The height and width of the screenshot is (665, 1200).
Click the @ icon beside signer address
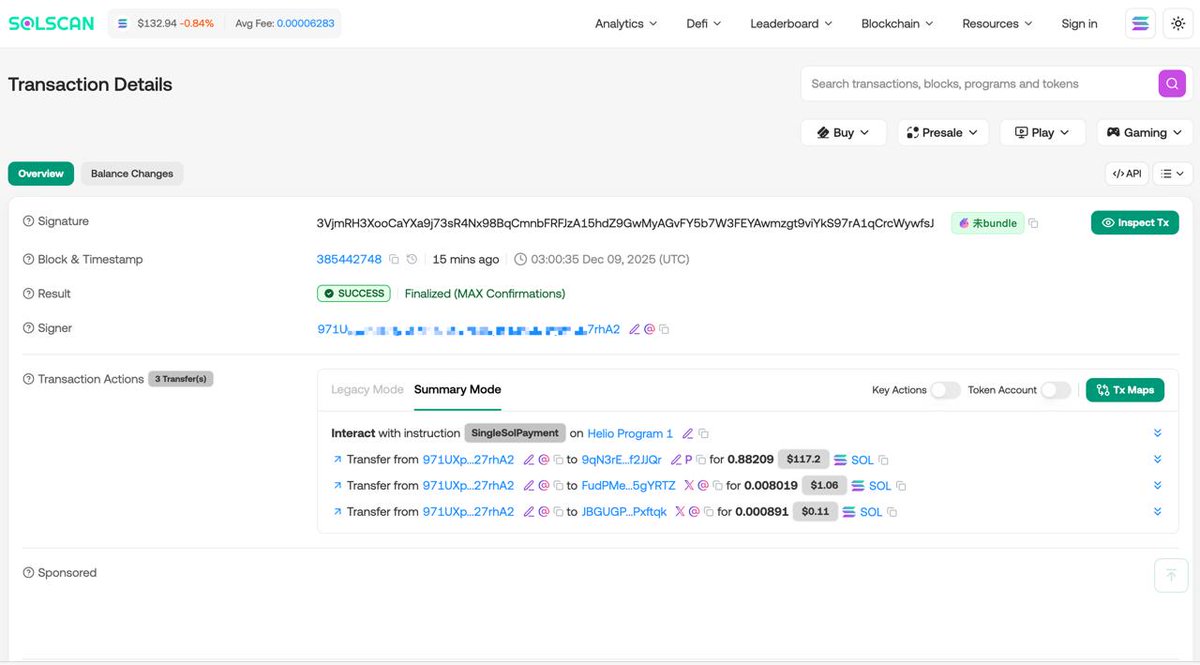(x=649, y=329)
